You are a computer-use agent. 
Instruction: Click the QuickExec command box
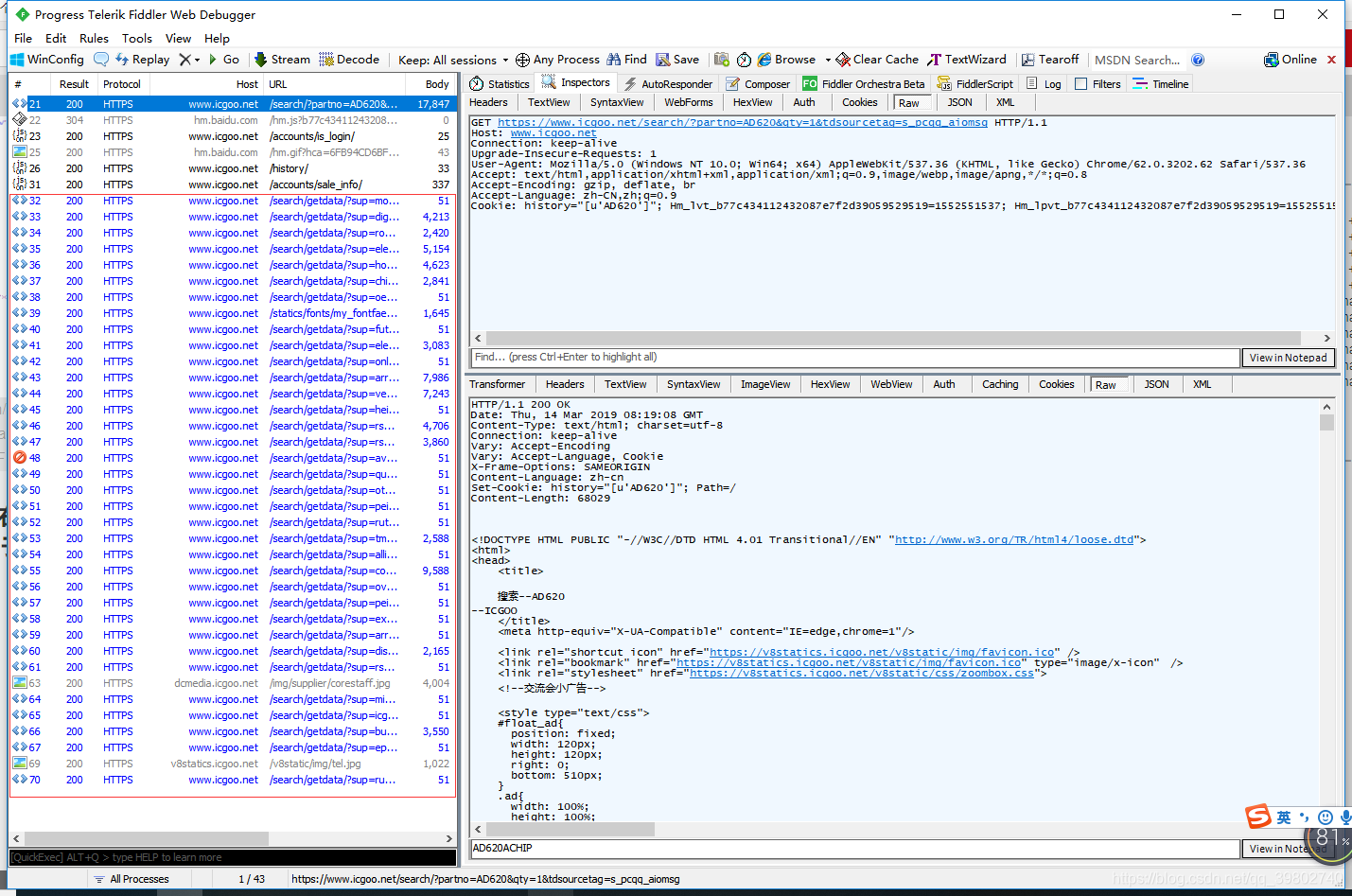tap(233, 857)
